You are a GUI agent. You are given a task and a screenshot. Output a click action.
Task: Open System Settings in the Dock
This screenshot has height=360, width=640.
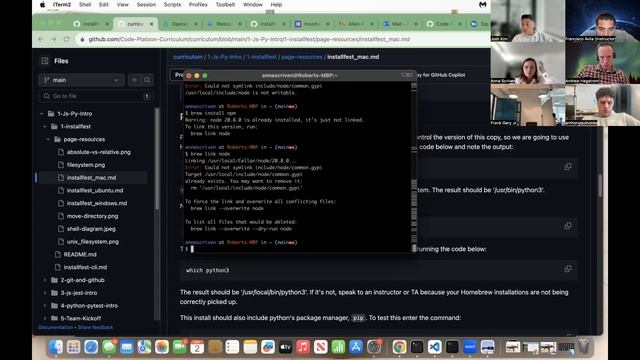(374, 347)
